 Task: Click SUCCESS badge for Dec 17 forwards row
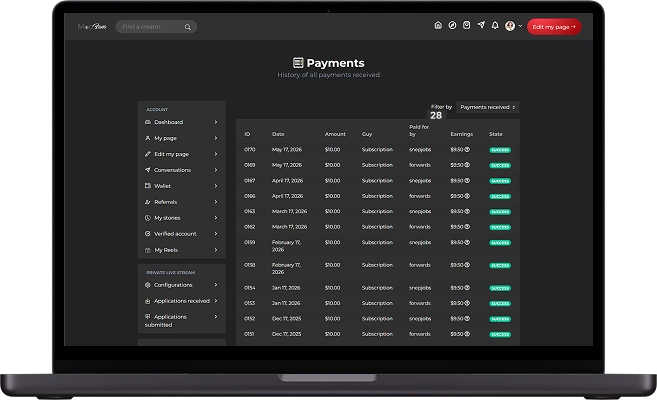click(500, 335)
